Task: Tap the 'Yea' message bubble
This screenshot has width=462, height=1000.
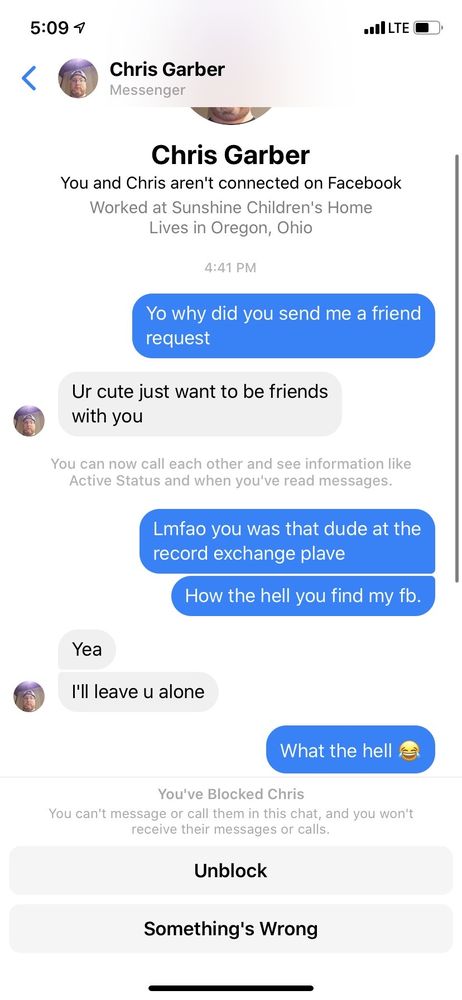Action: (x=87, y=649)
